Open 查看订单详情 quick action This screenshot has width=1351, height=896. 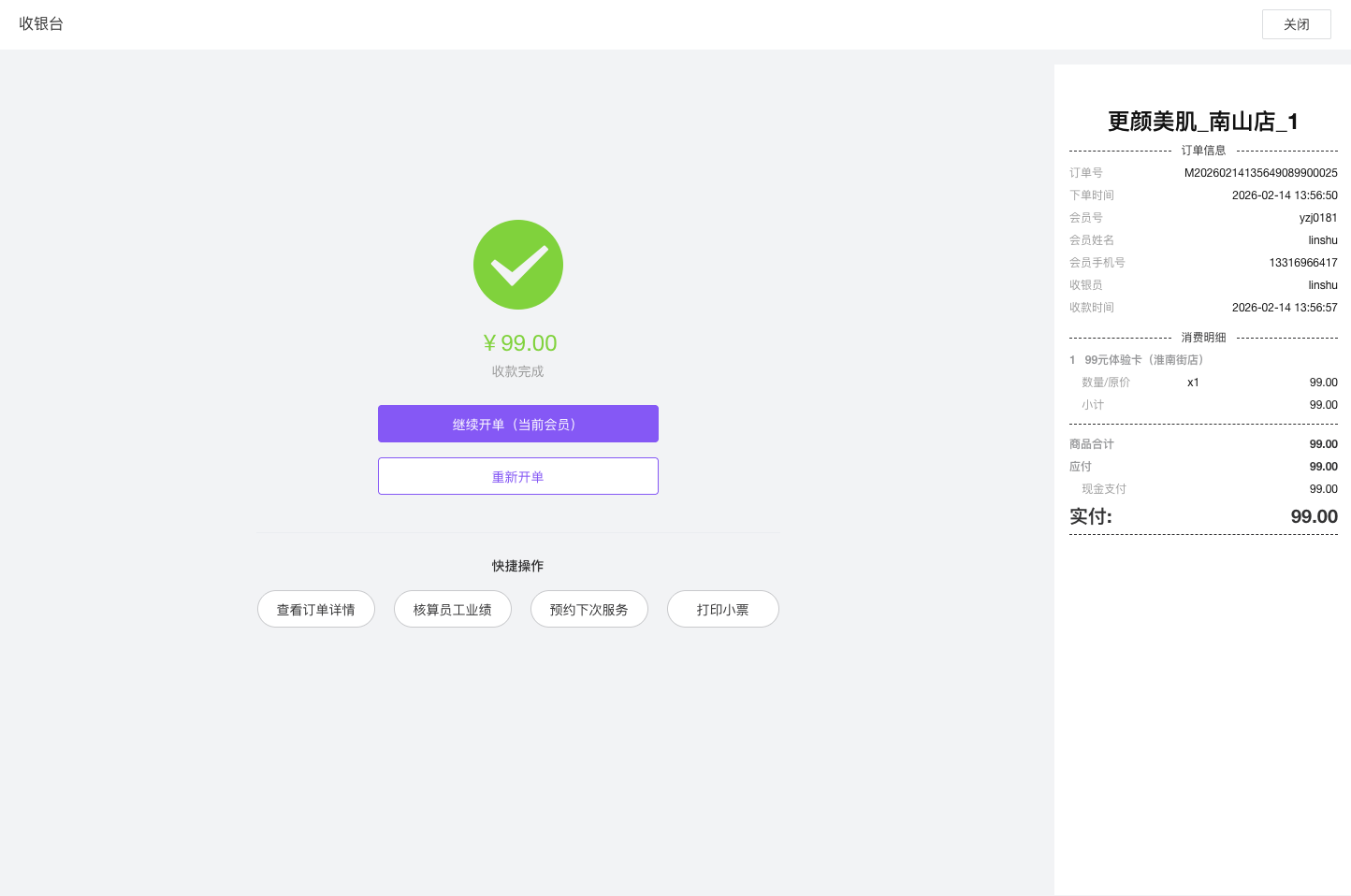(x=315, y=609)
